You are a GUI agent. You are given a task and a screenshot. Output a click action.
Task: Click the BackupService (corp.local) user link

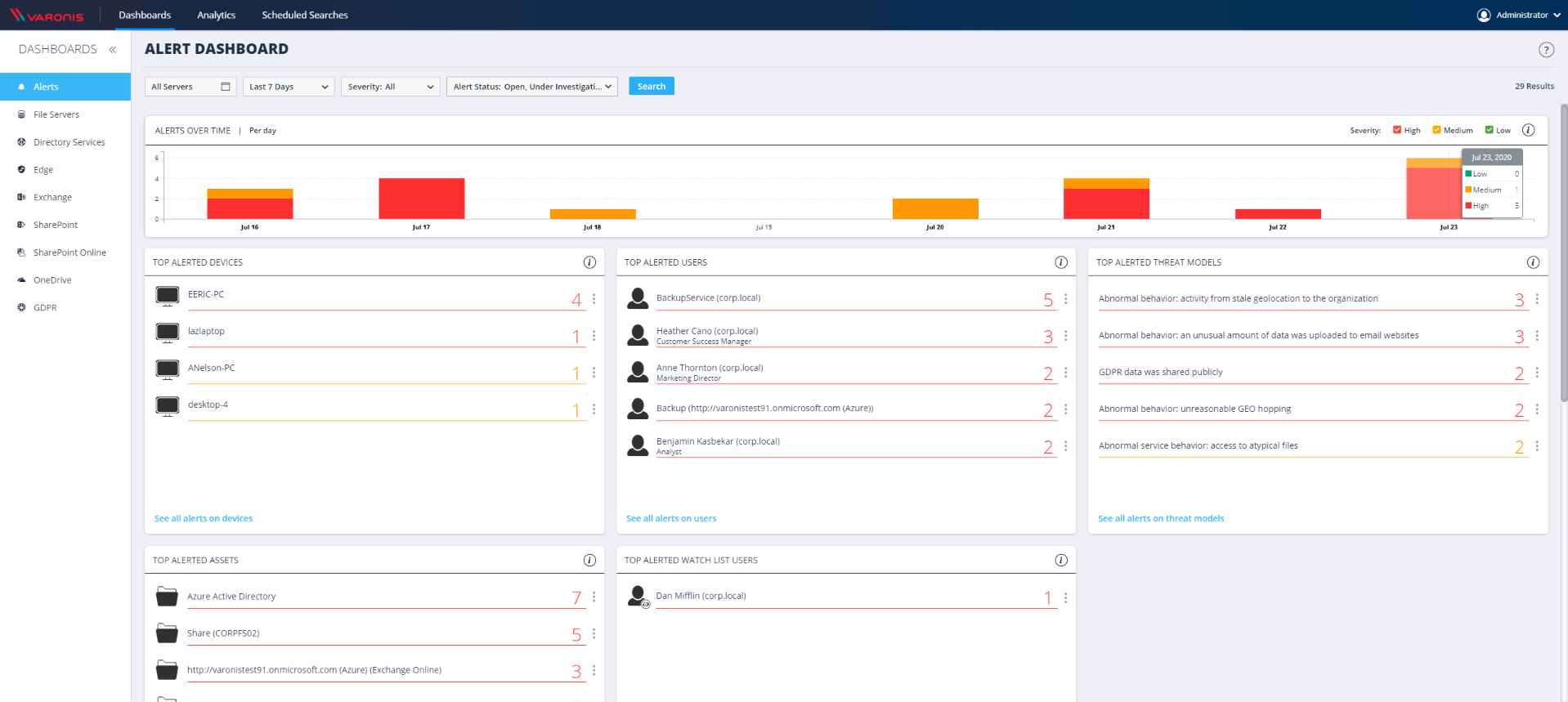pyautogui.click(x=708, y=297)
